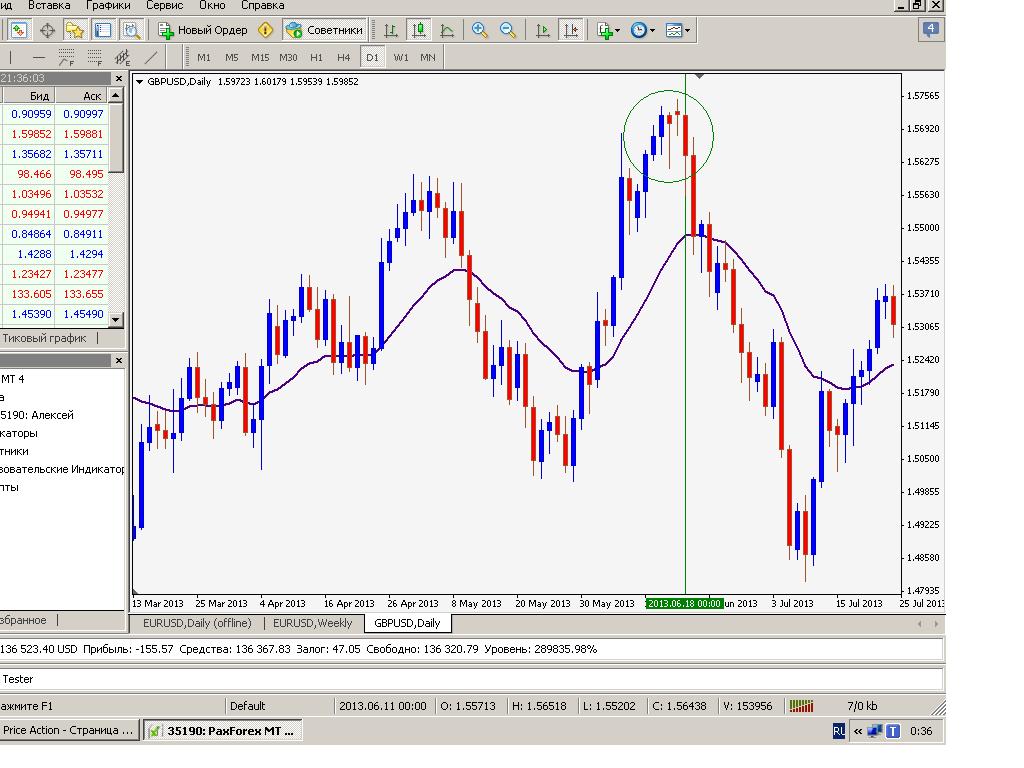Open the chat notifications icon showing 4
1024x768 pixels.
[x=931, y=29]
